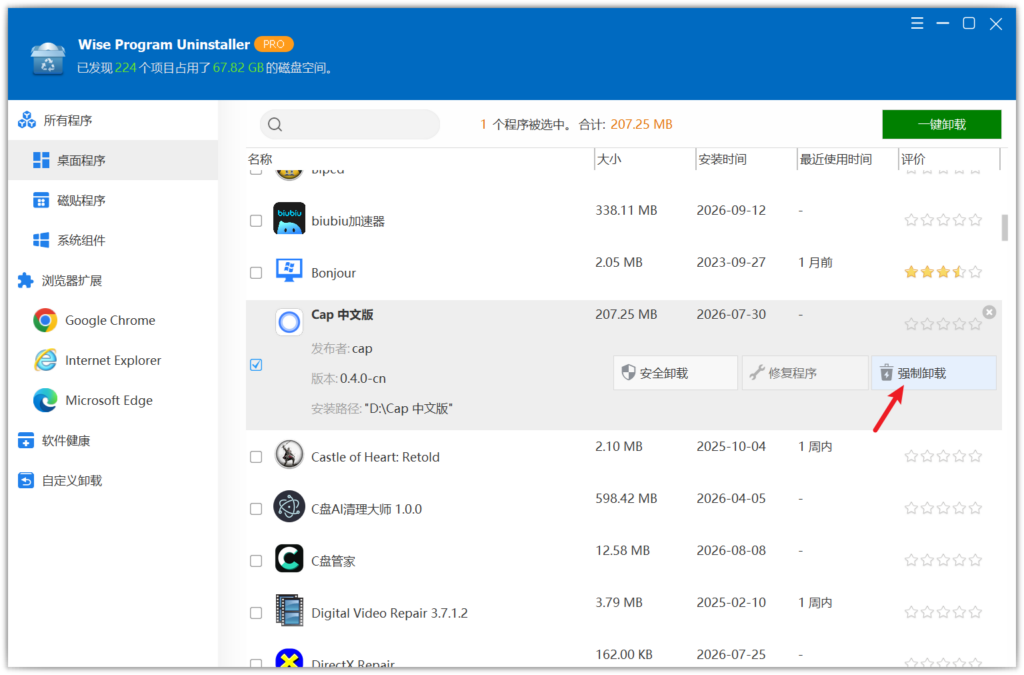Select 系统组件 in sidebar
This screenshot has height=675, width=1024.
click(113, 240)
